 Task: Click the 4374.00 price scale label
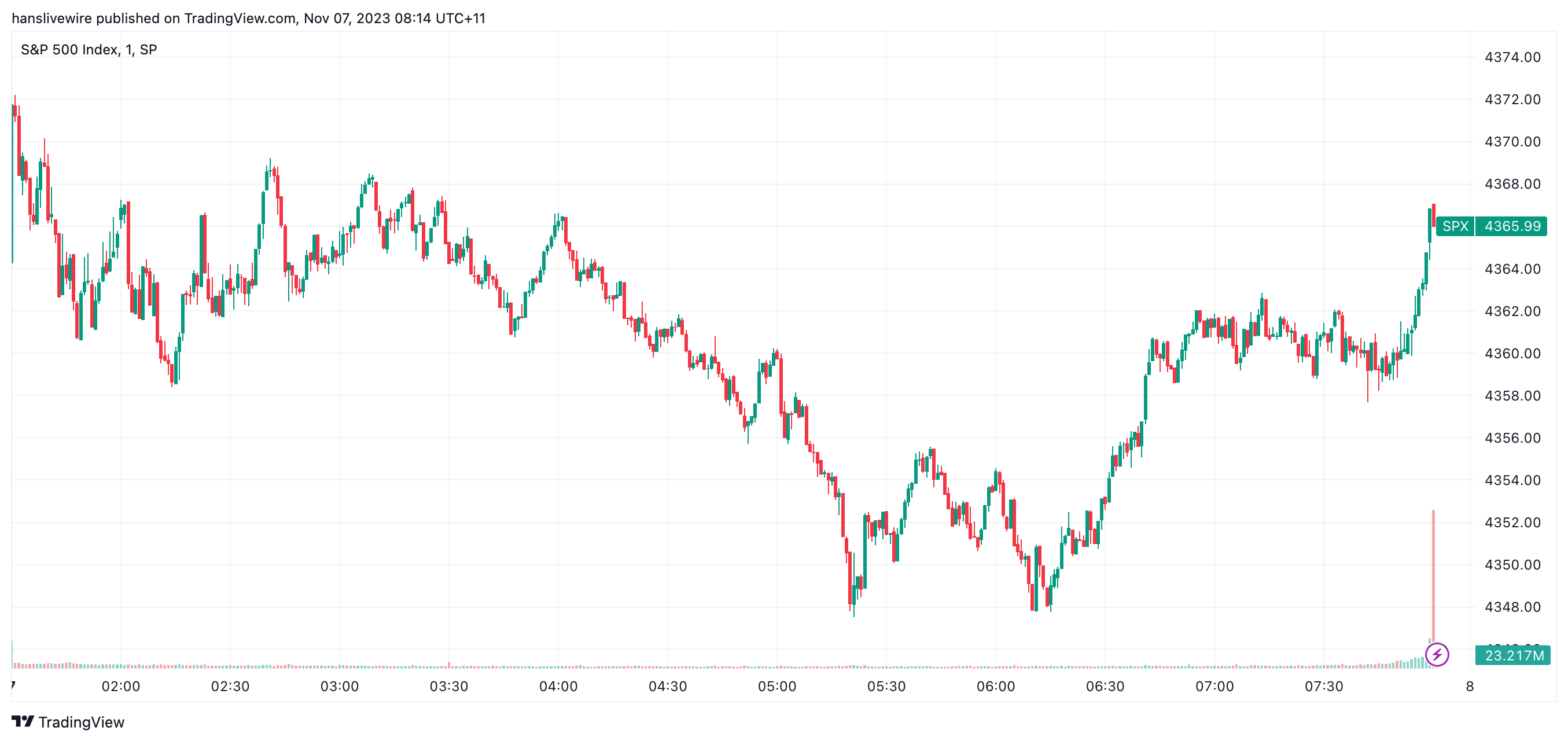tap(1512, 57)
